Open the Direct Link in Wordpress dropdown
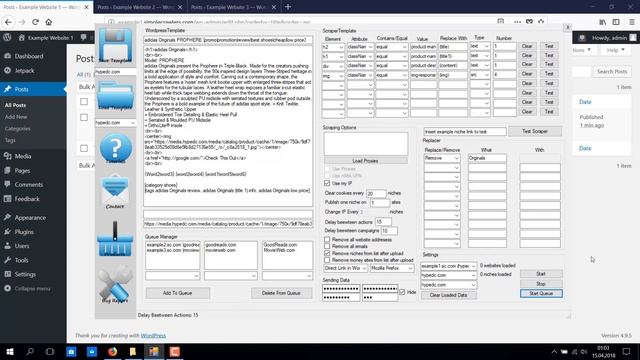This screenshot has width=640, height=360. 345,268
